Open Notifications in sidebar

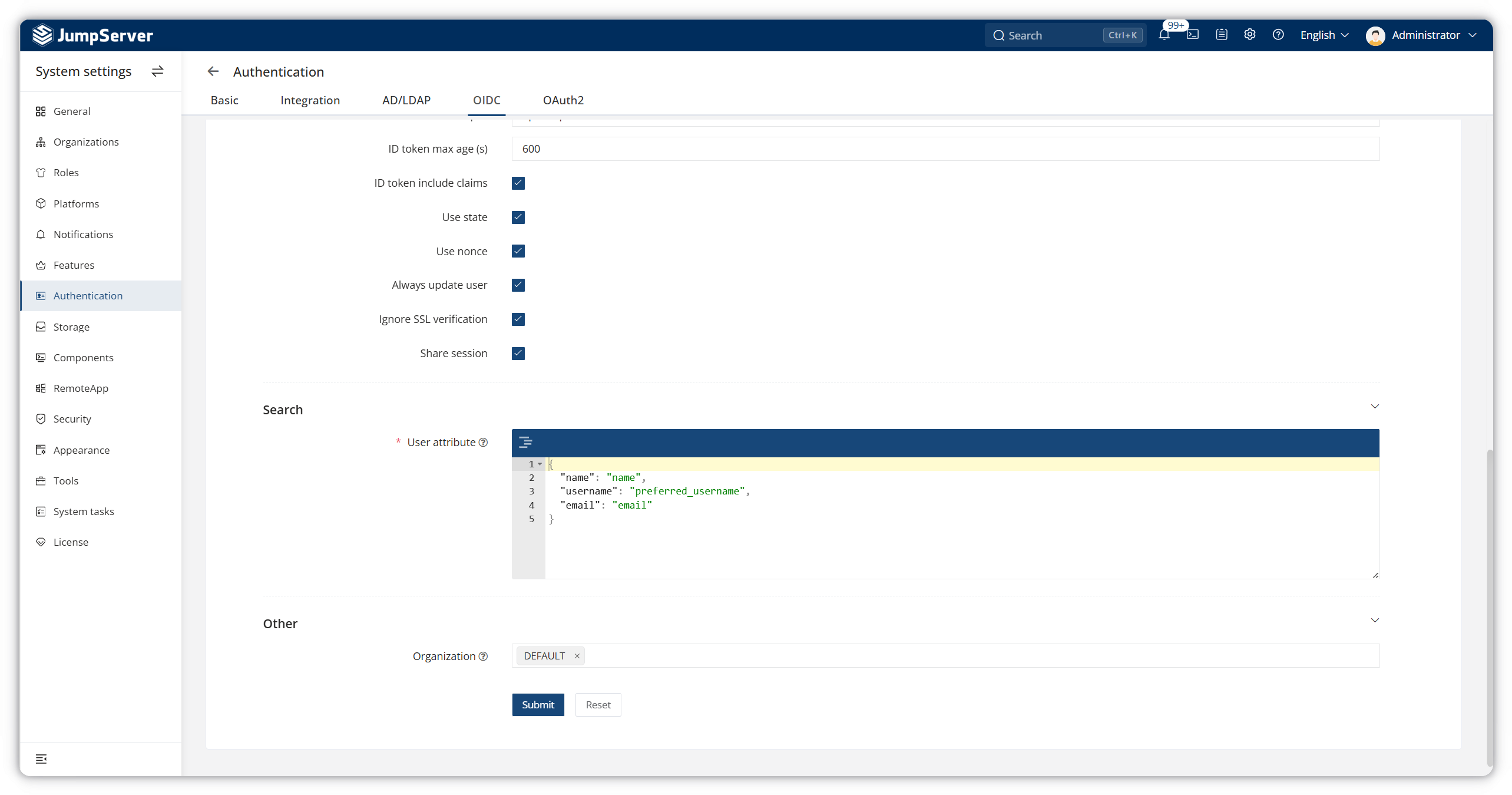[101, 235]
